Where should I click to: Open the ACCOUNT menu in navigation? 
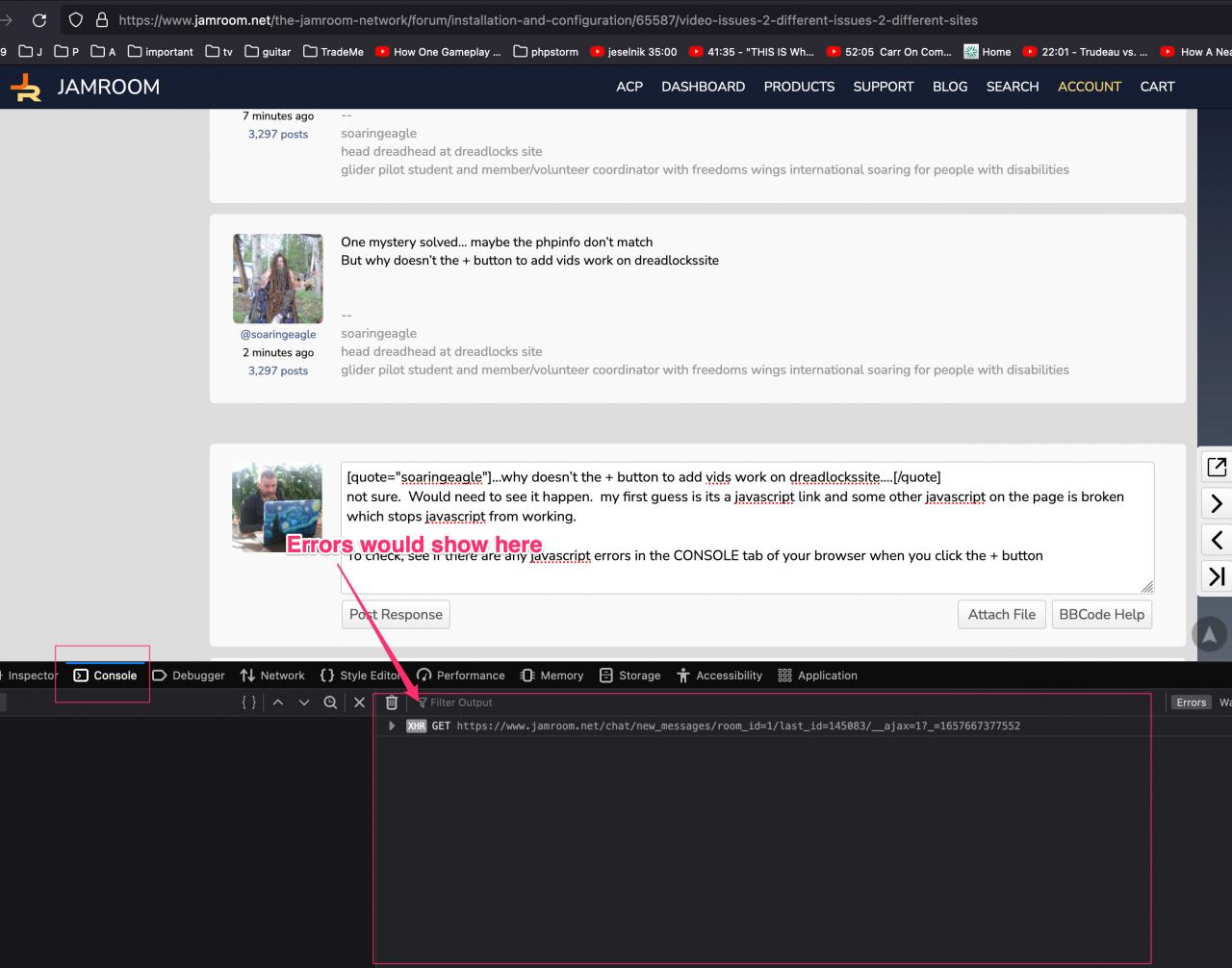1089,87
